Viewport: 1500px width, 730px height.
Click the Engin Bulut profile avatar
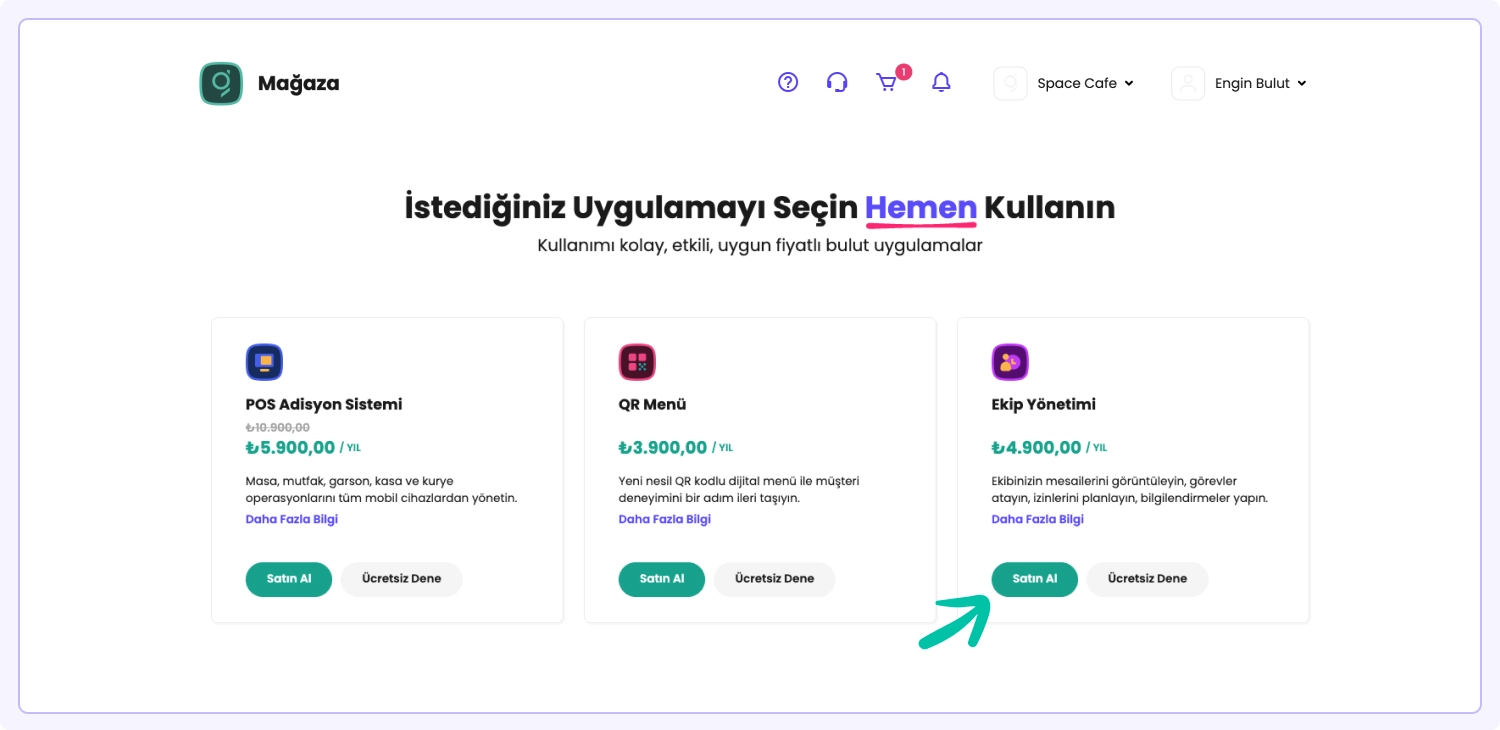pos(1188,84)
